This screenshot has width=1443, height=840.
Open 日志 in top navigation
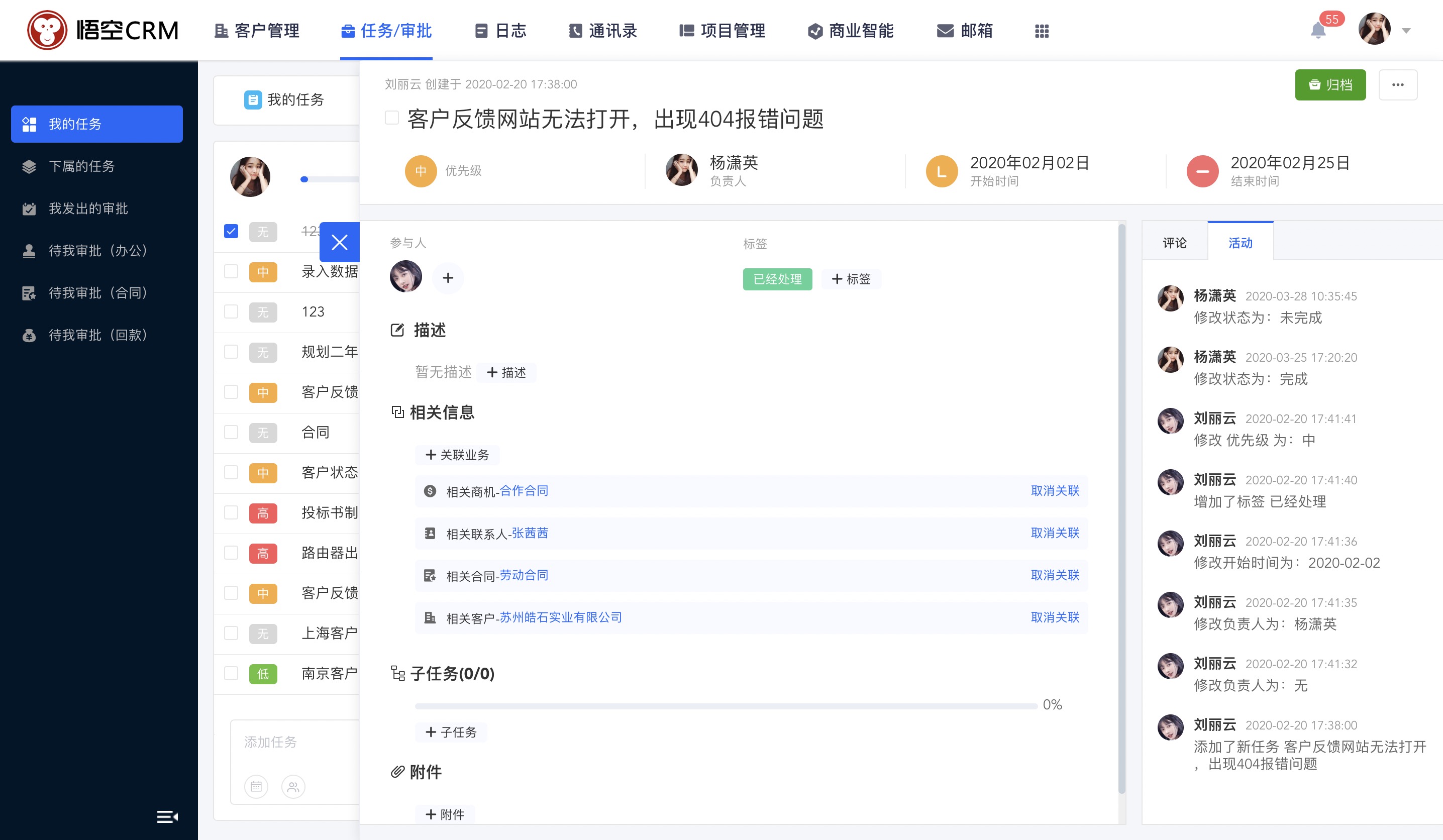[500, 30]
